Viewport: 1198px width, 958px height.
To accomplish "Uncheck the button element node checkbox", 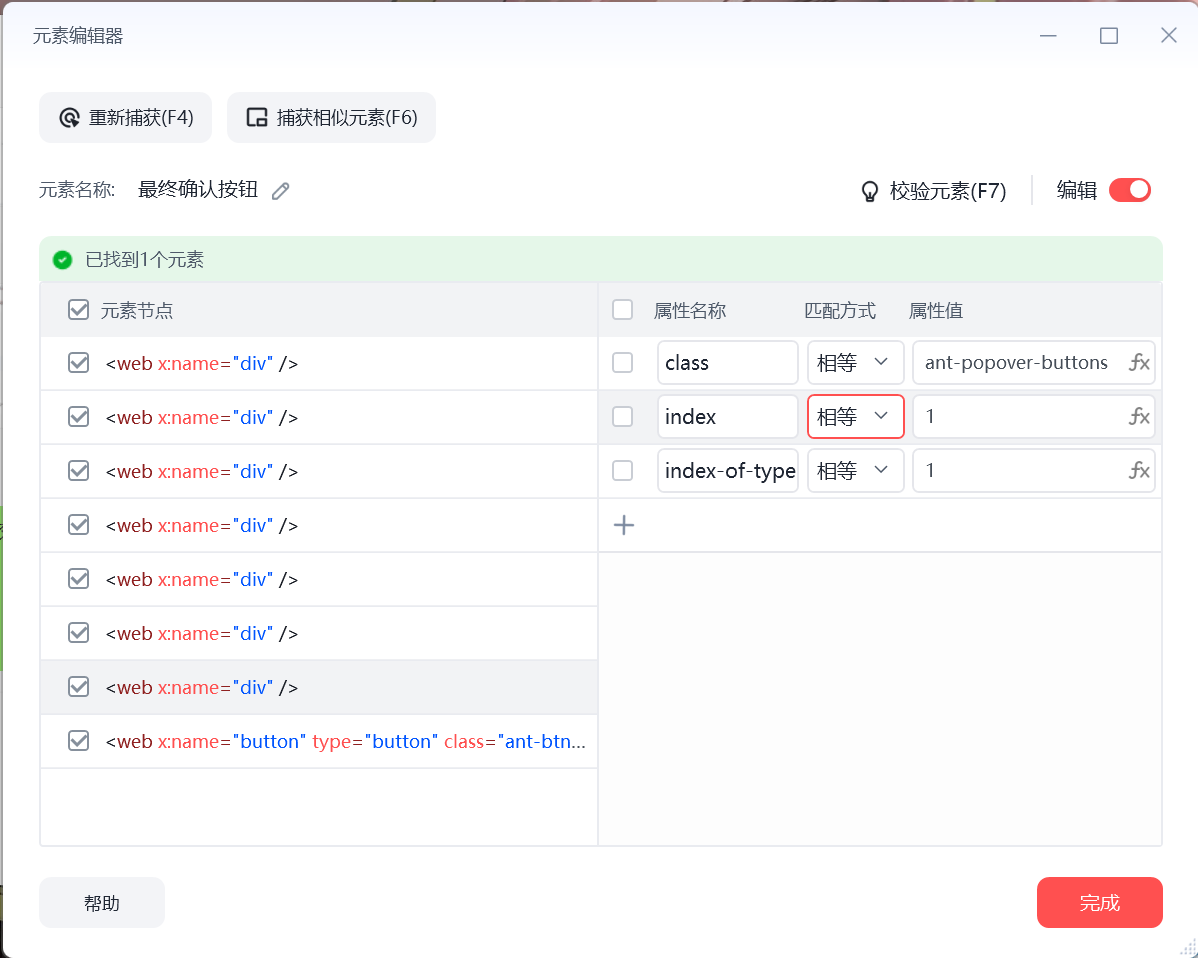I will pyautogui.click(x=78, y=741).
